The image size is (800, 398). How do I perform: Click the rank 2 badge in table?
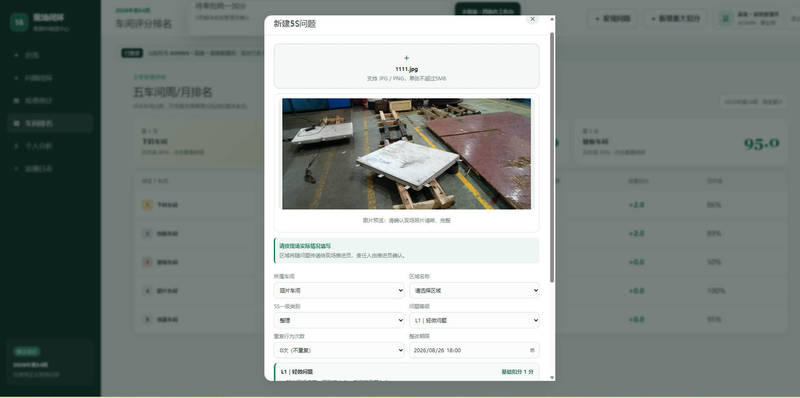tap(147, 233)
